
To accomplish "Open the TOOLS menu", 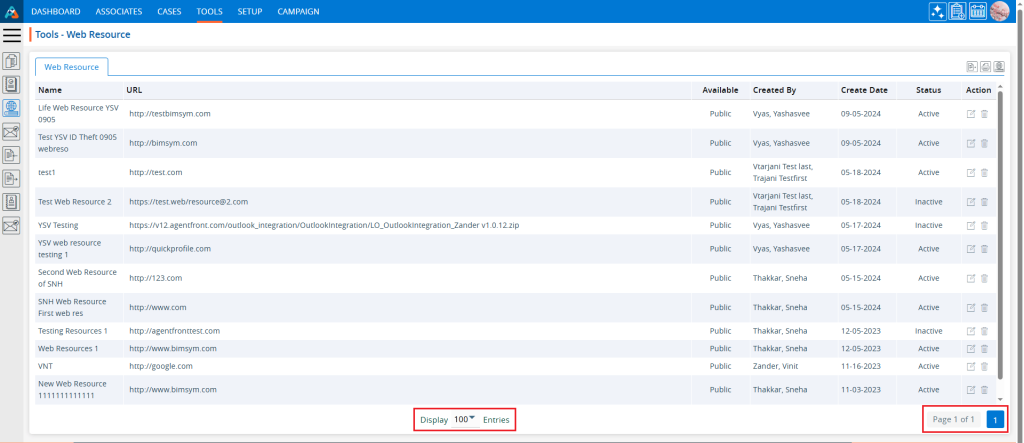I will [x=210, y=11].
